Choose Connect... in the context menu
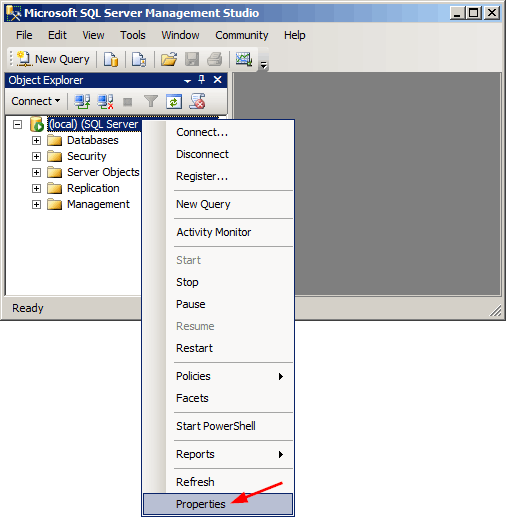The height and width of the screenshot is (517, 506). click(218, 132)
